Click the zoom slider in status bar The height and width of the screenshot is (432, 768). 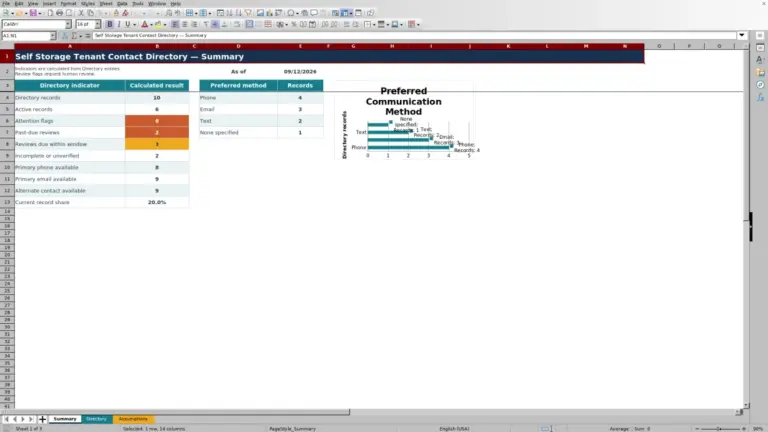pos(720,429)
